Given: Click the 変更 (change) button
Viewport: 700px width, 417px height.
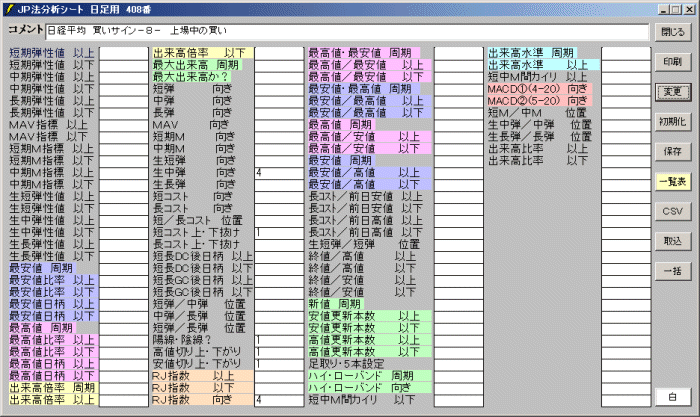Looking at the screenshot, I should click(672, 92).
